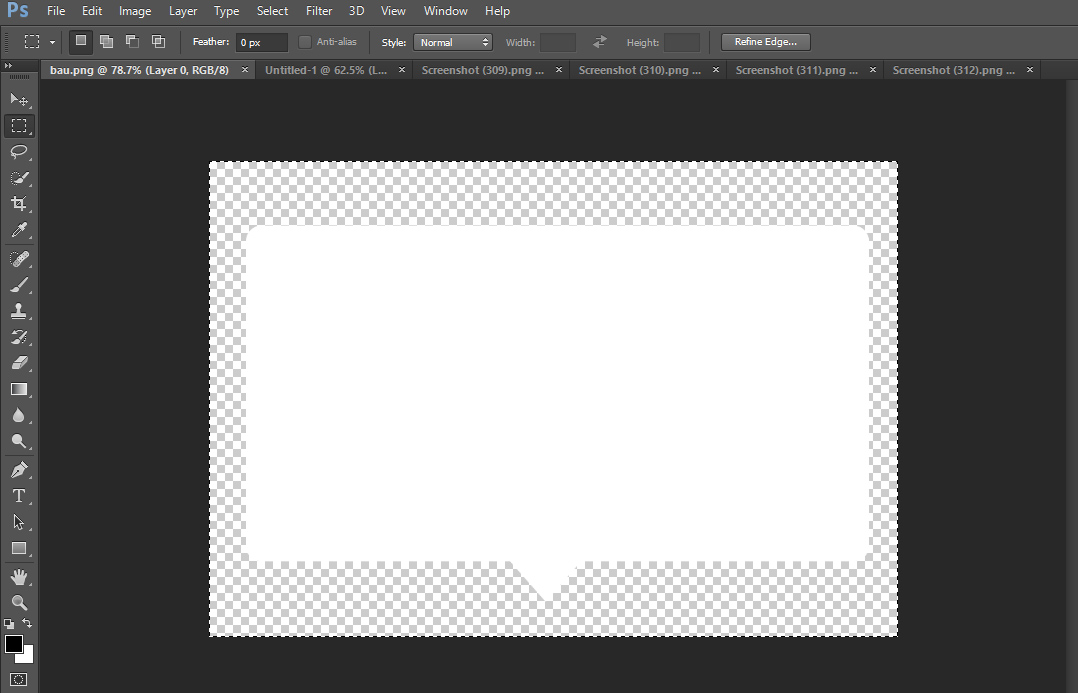1078x693 pixels.
Task: Select the Pen tool
Action: coord(19,470)
